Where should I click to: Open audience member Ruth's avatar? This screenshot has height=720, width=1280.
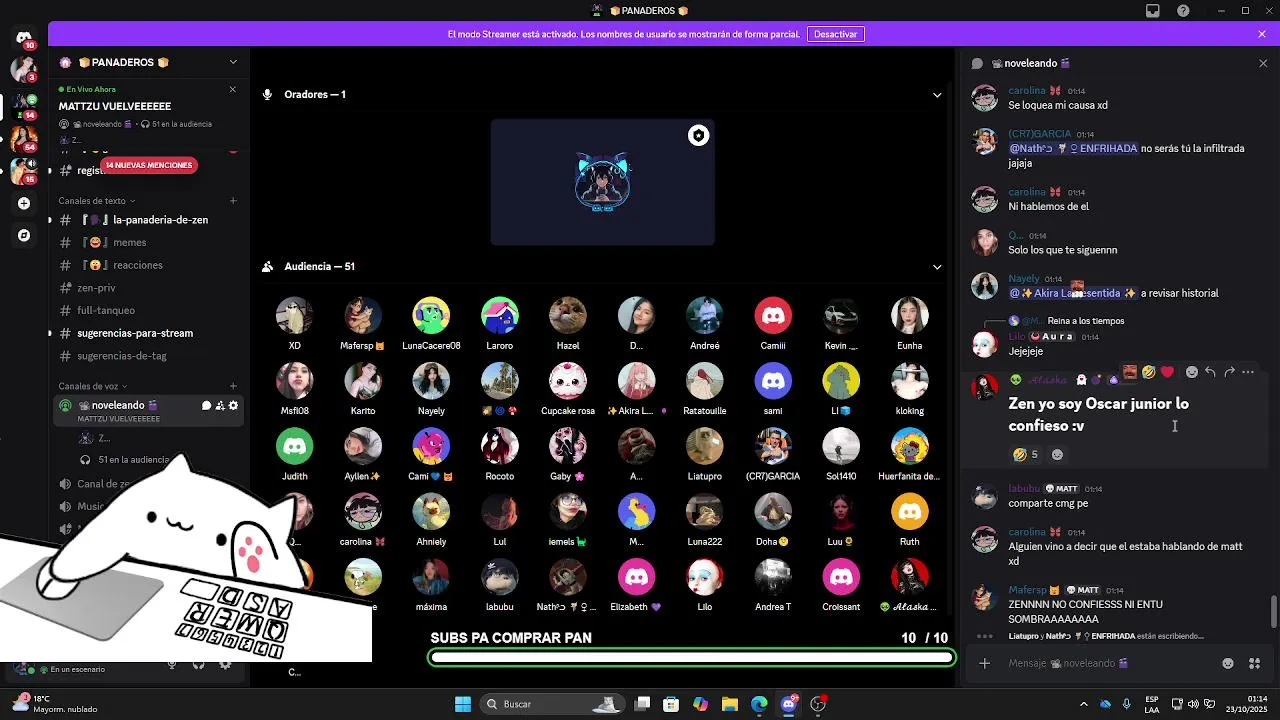(x=909, y=512)
